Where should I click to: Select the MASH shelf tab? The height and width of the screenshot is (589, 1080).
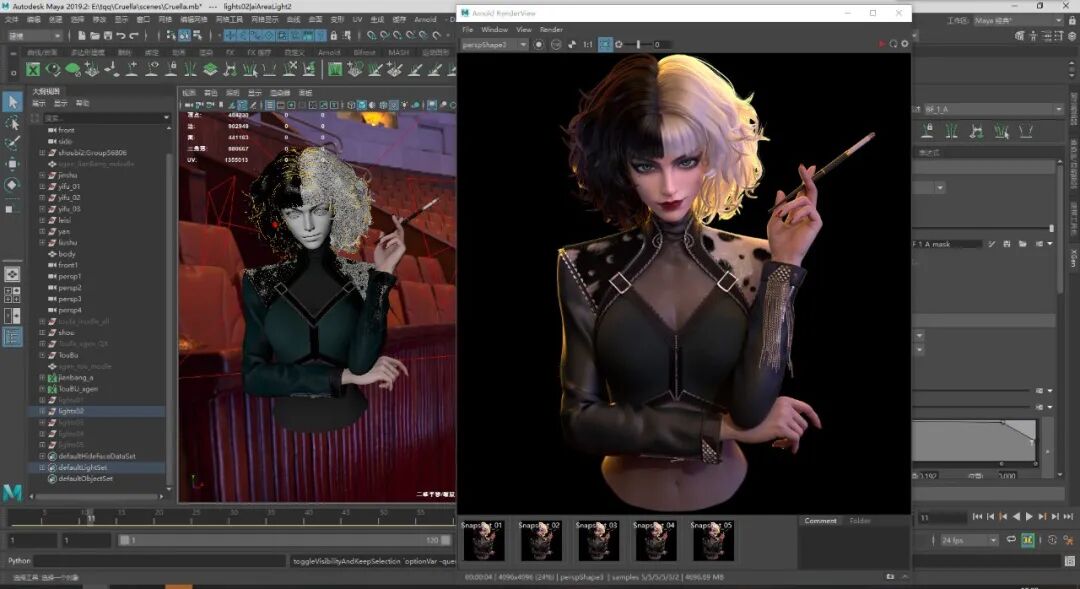[398, 52]
